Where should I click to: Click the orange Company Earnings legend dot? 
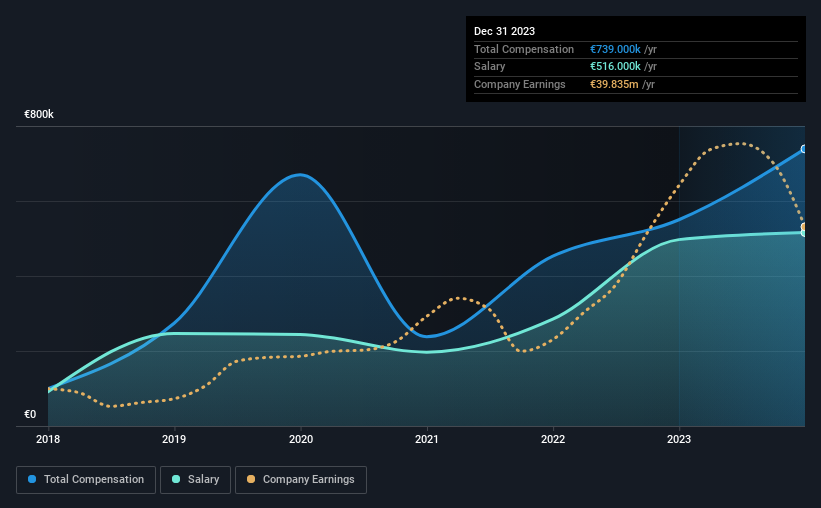click(251, 479)
